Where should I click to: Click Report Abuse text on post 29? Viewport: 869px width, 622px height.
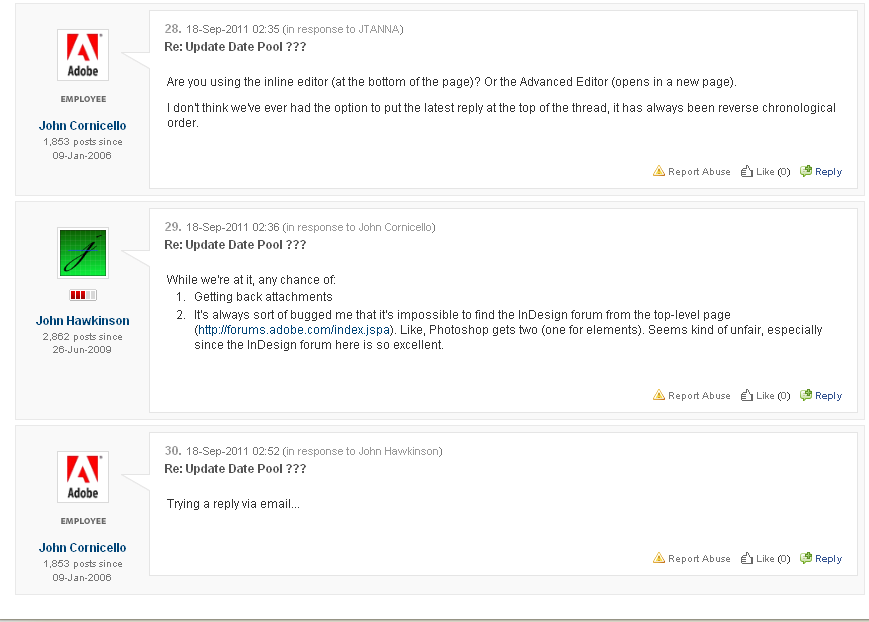click(699, 396)
